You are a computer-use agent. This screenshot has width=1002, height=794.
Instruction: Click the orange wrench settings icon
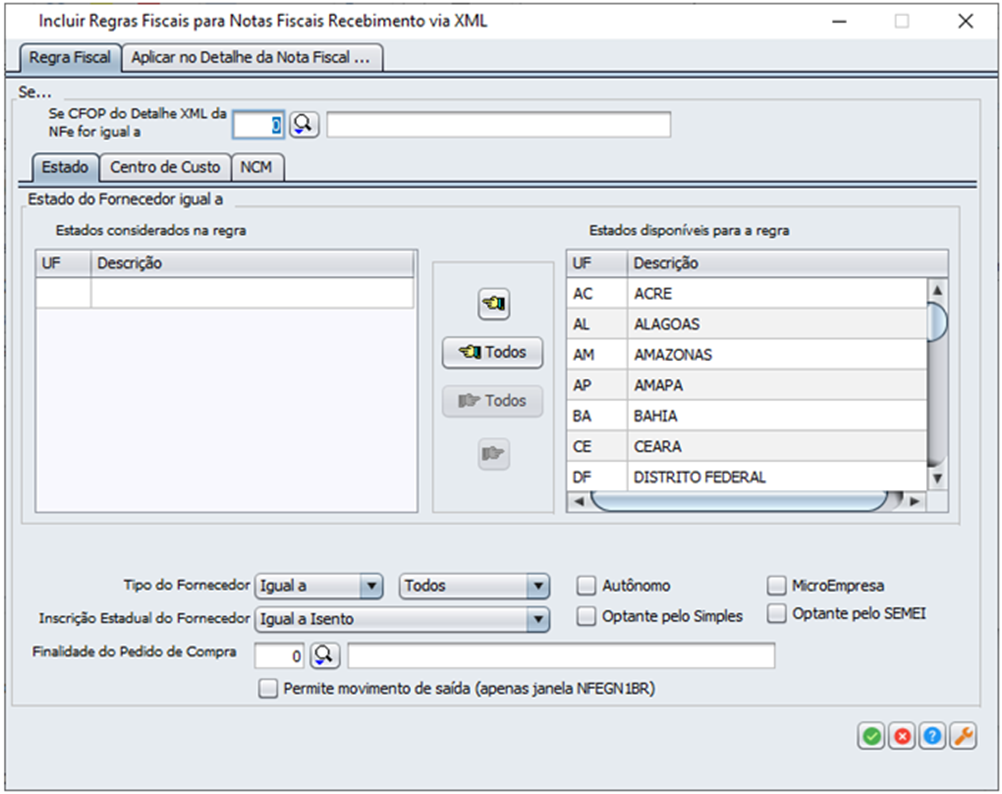(963, 736)
